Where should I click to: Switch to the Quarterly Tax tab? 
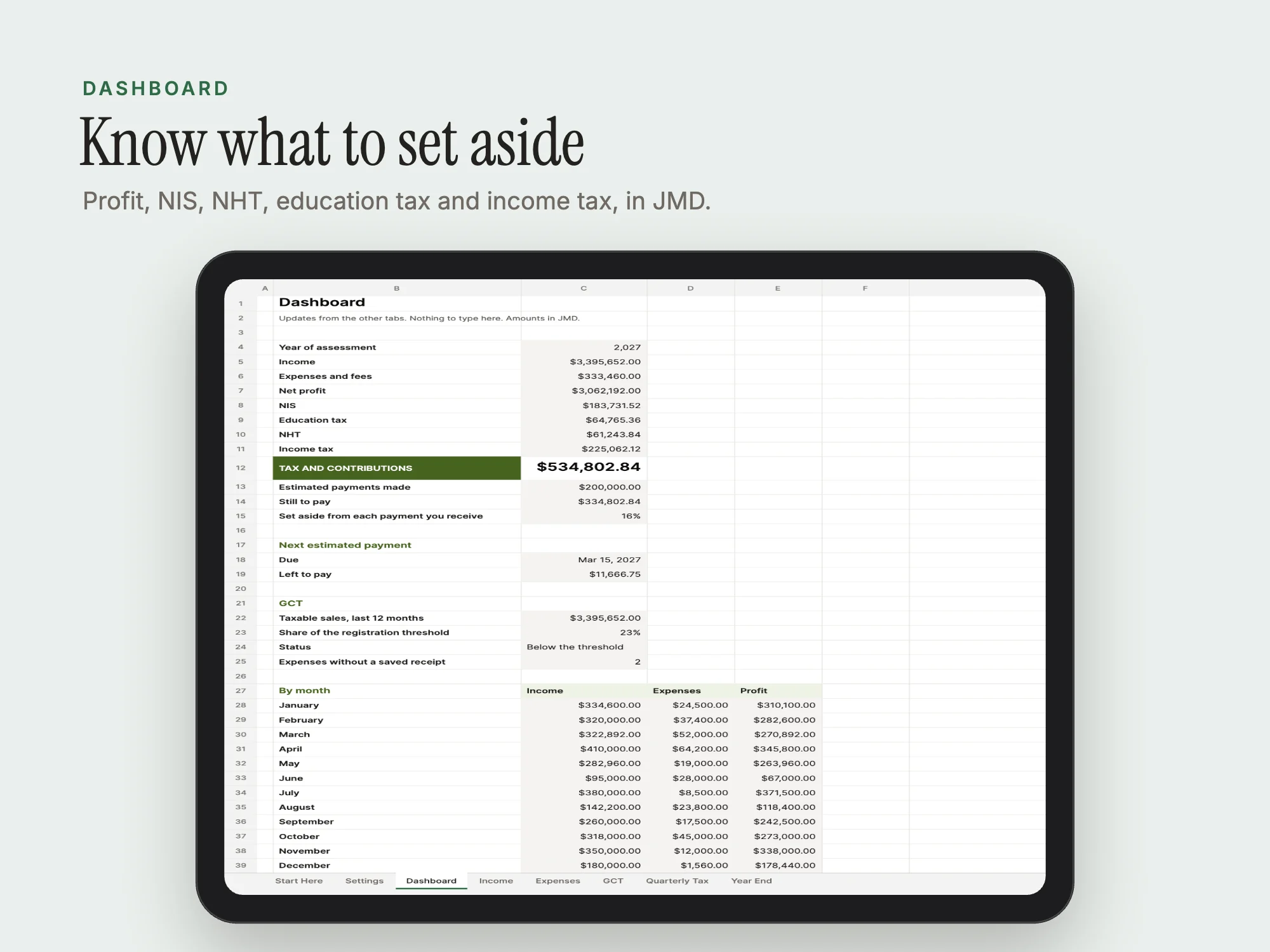(677, 881)
